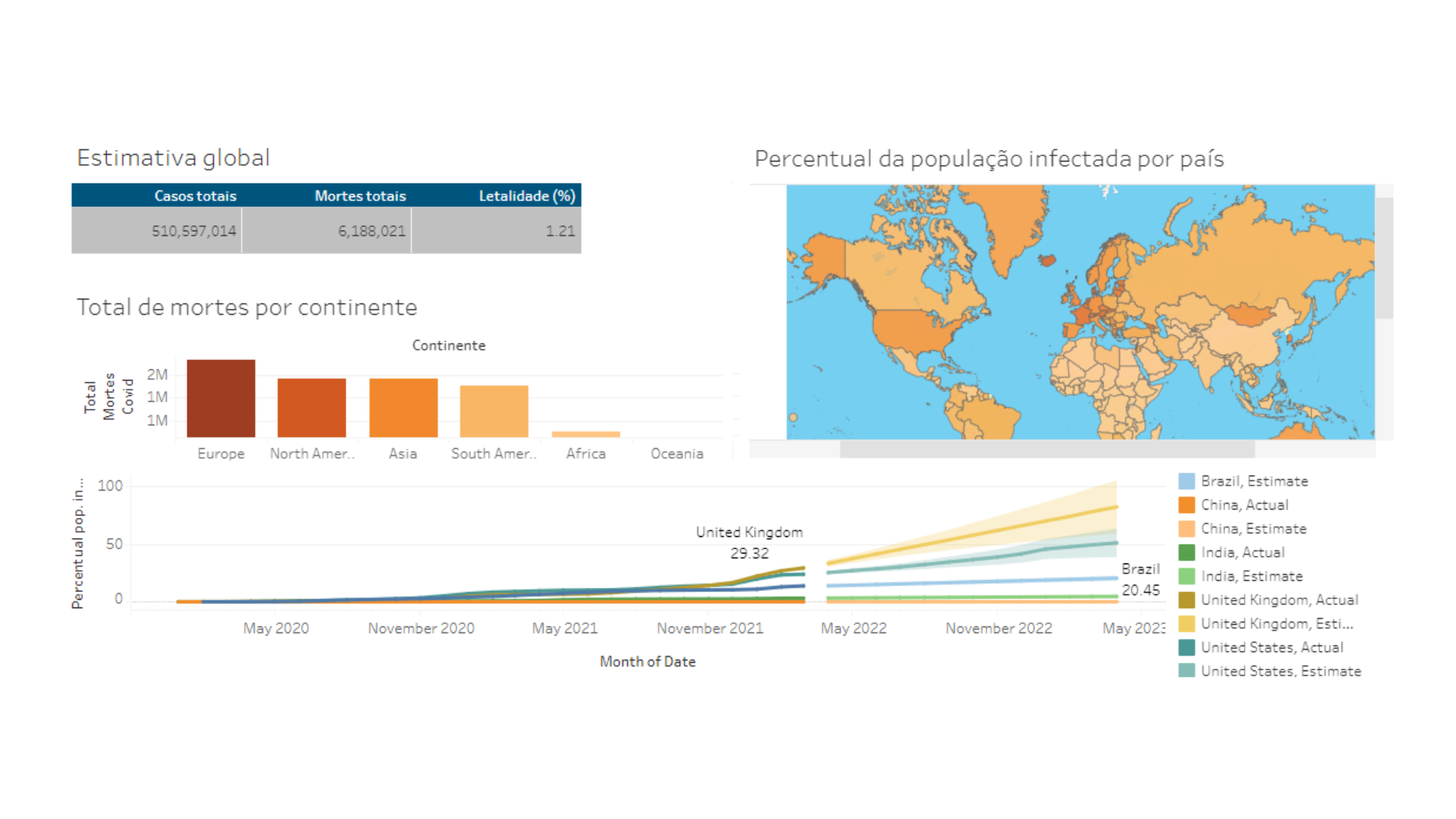
Task: Click the South America deaths bar
Action: click(x=494, y=411)
